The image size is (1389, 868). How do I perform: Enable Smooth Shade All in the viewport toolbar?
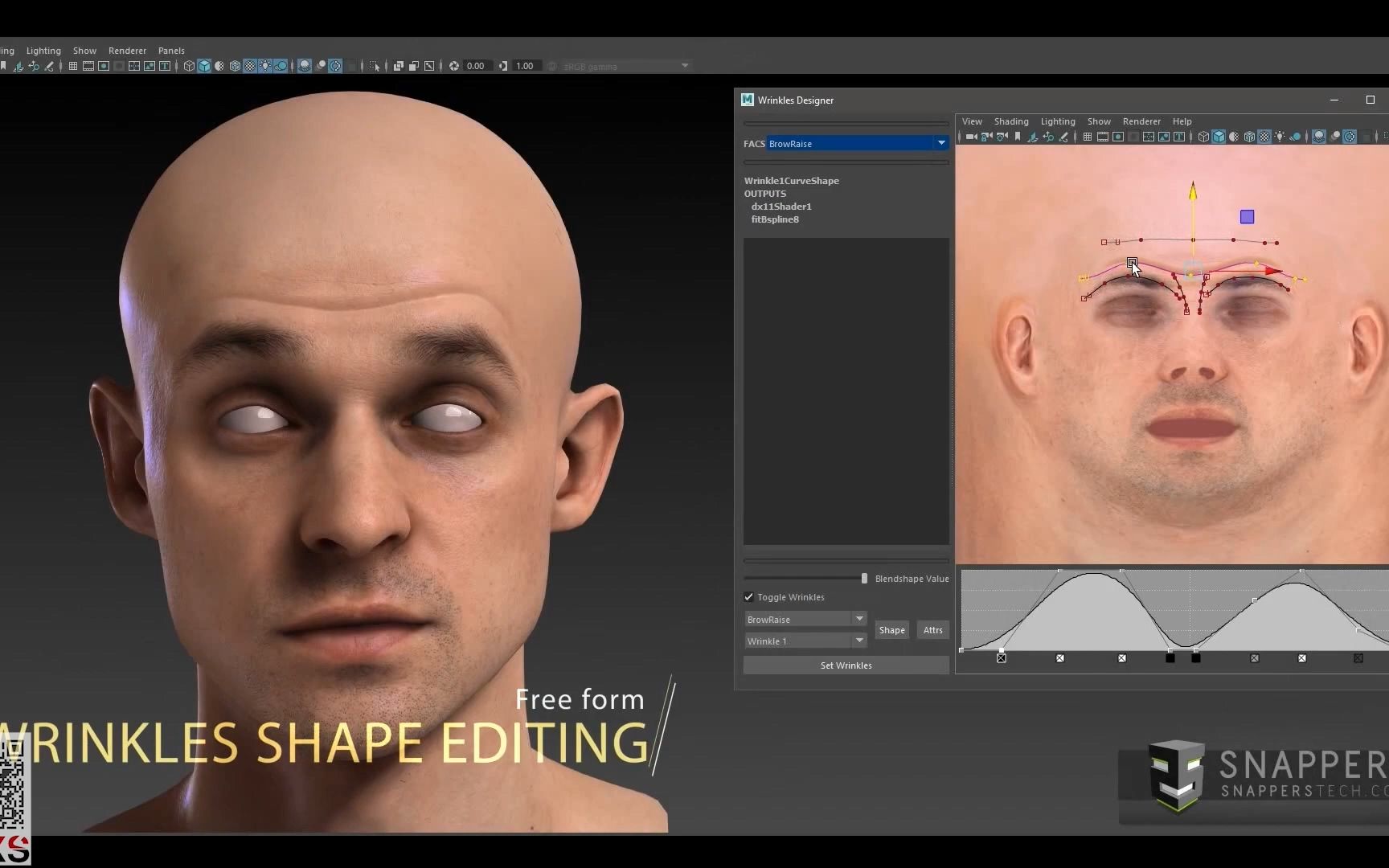point(203,66)
